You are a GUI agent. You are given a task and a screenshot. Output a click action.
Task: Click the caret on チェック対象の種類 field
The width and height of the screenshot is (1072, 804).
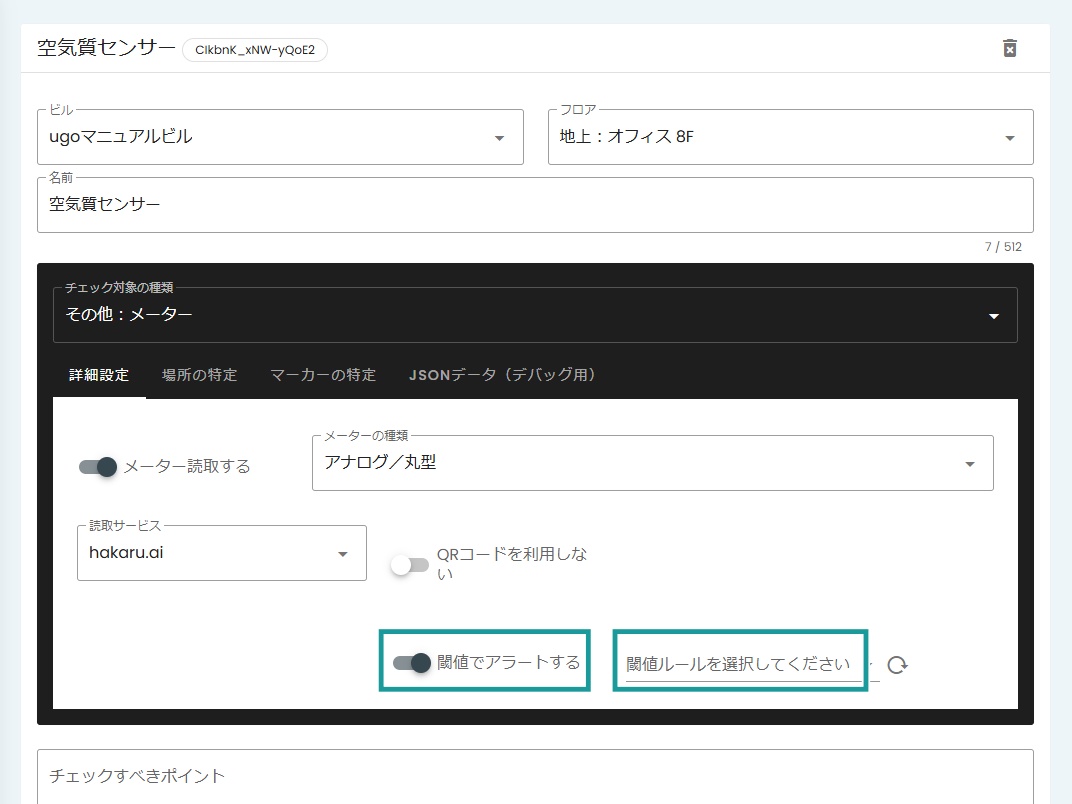pyautogui.click(x=993, y=315)
